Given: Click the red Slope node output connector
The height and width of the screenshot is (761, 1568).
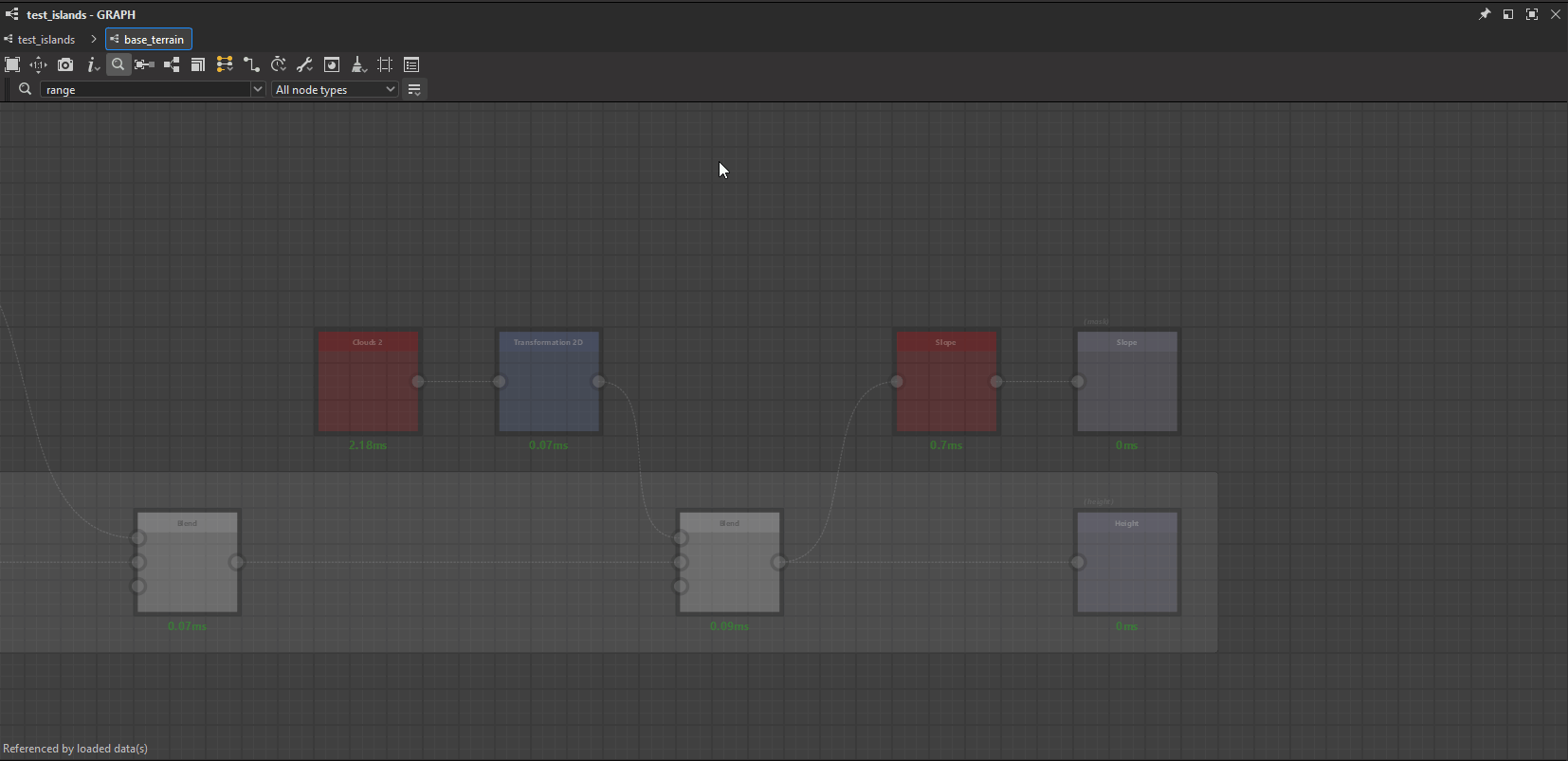Looking at the screenshot, I should (x=996, y=382).
